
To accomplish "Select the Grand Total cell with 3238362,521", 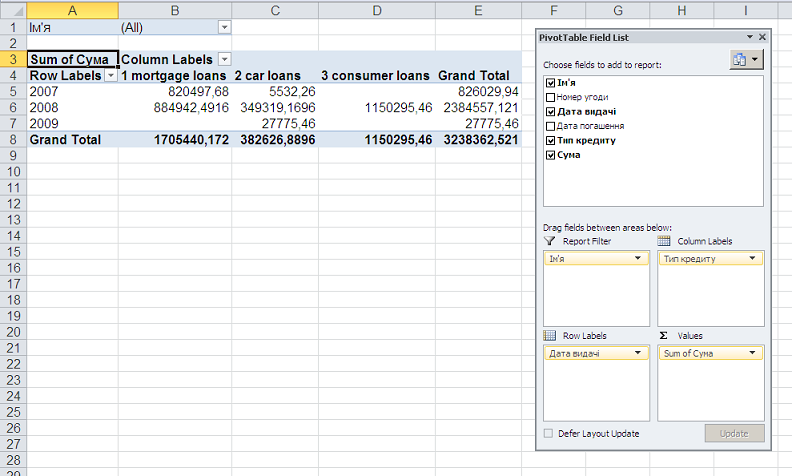I will [x=478, y=140].
